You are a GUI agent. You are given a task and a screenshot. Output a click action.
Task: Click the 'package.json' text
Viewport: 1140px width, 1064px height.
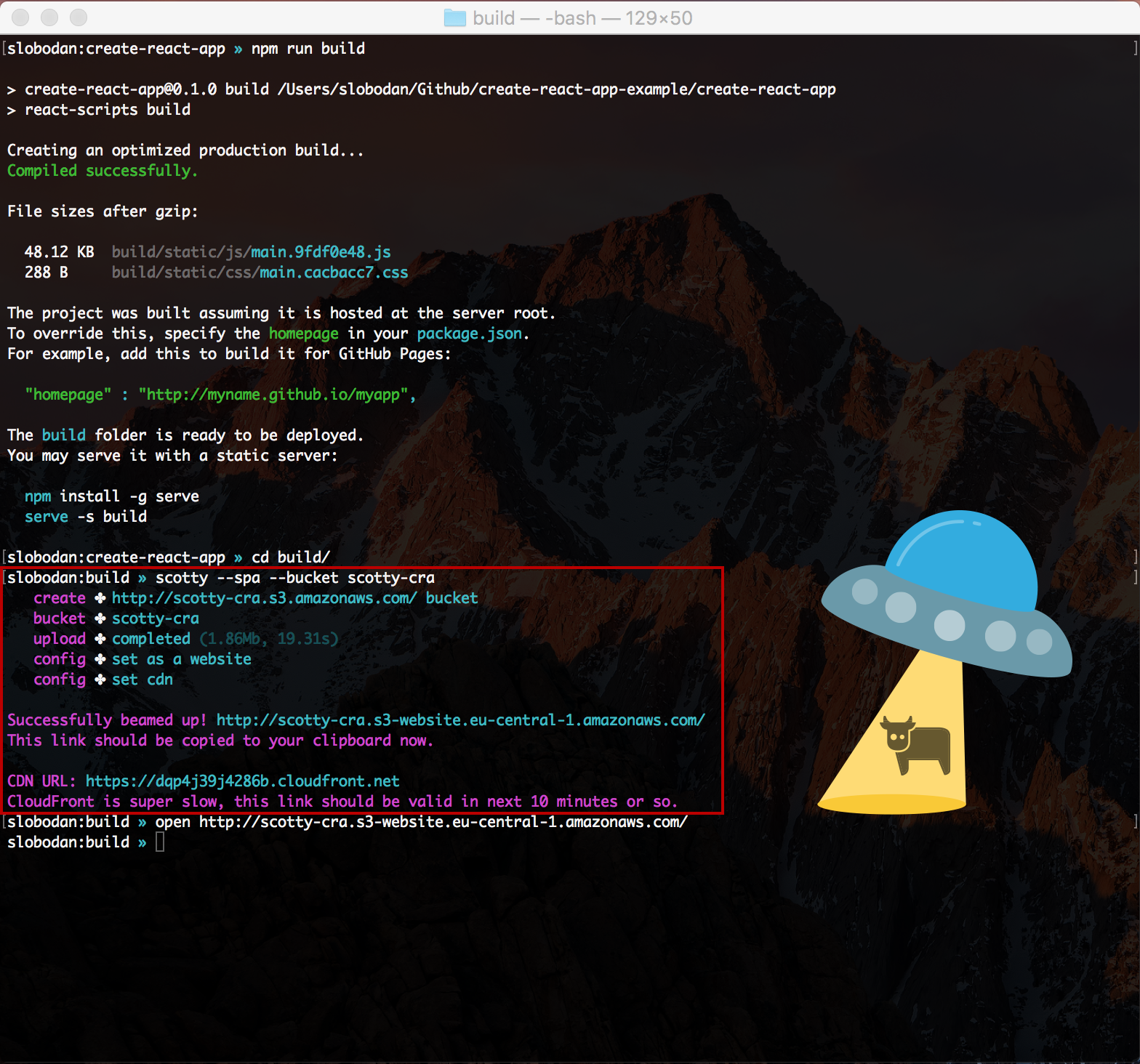[x=470, y=334]
